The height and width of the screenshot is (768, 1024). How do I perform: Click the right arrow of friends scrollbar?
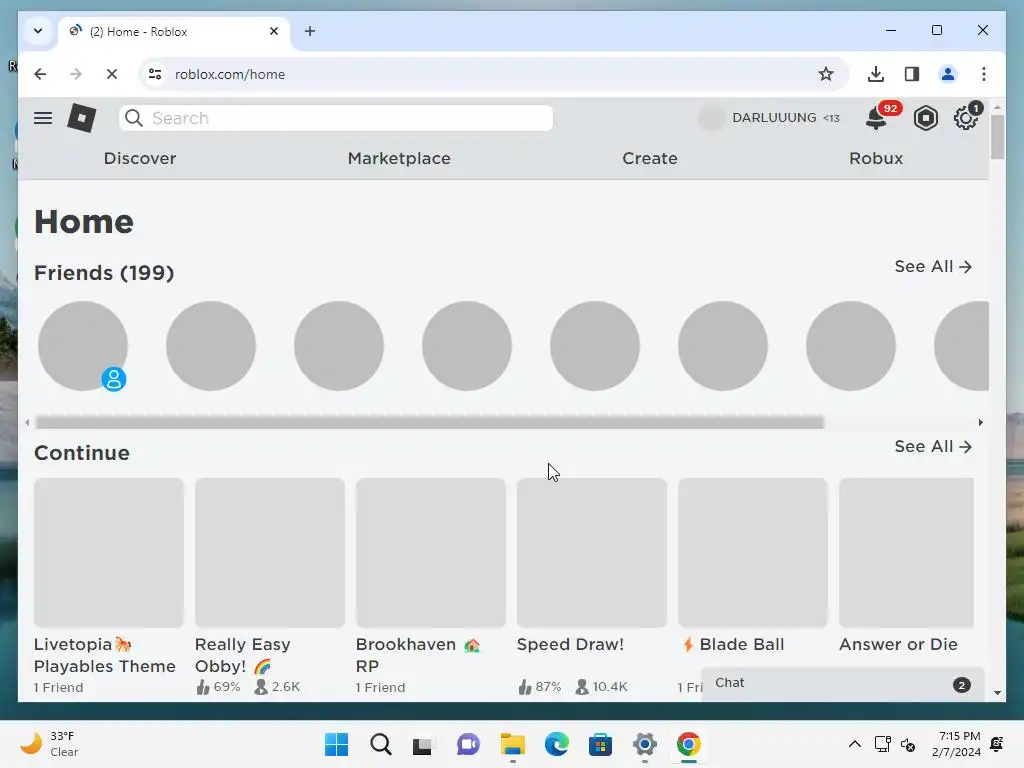(x=980, y=423)
